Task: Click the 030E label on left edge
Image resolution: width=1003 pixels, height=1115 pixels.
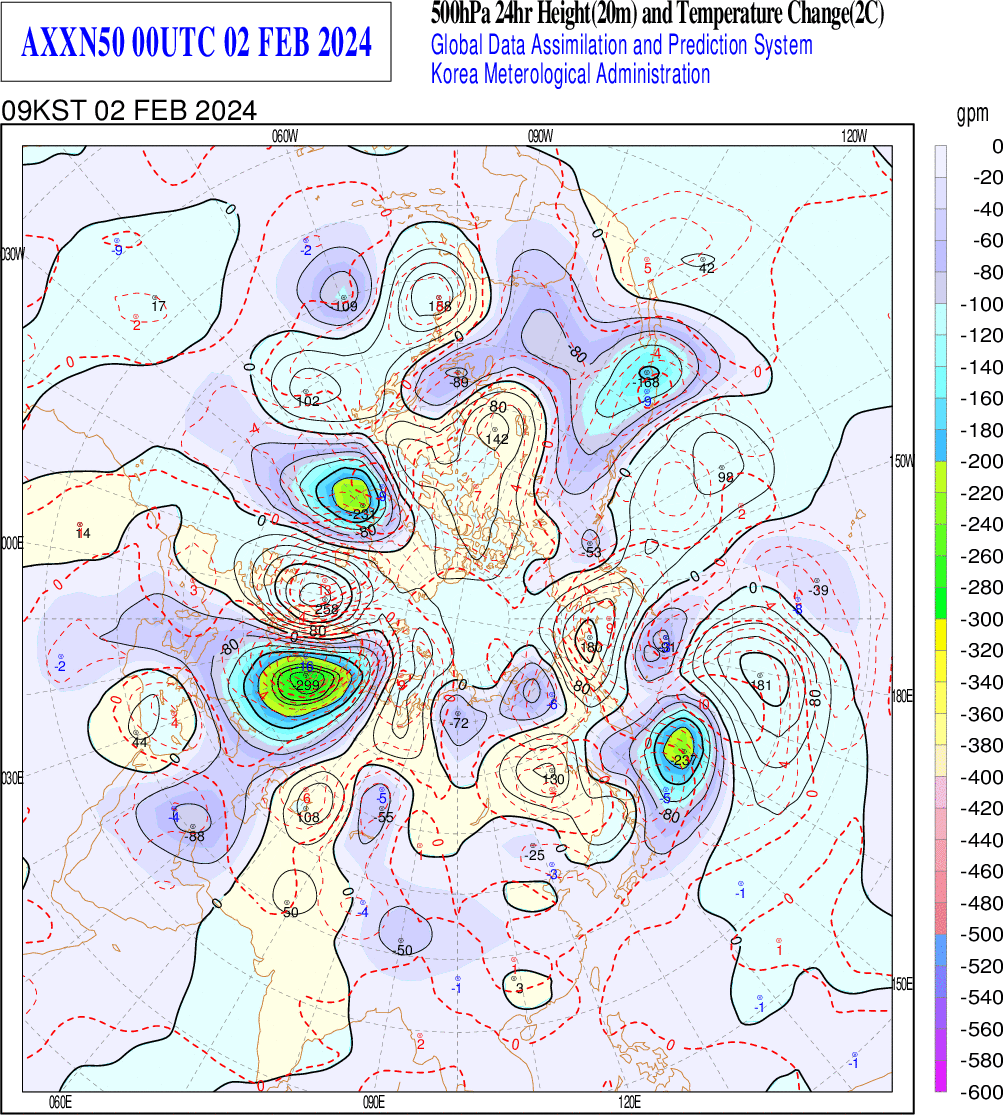Action: pos(11,779)
